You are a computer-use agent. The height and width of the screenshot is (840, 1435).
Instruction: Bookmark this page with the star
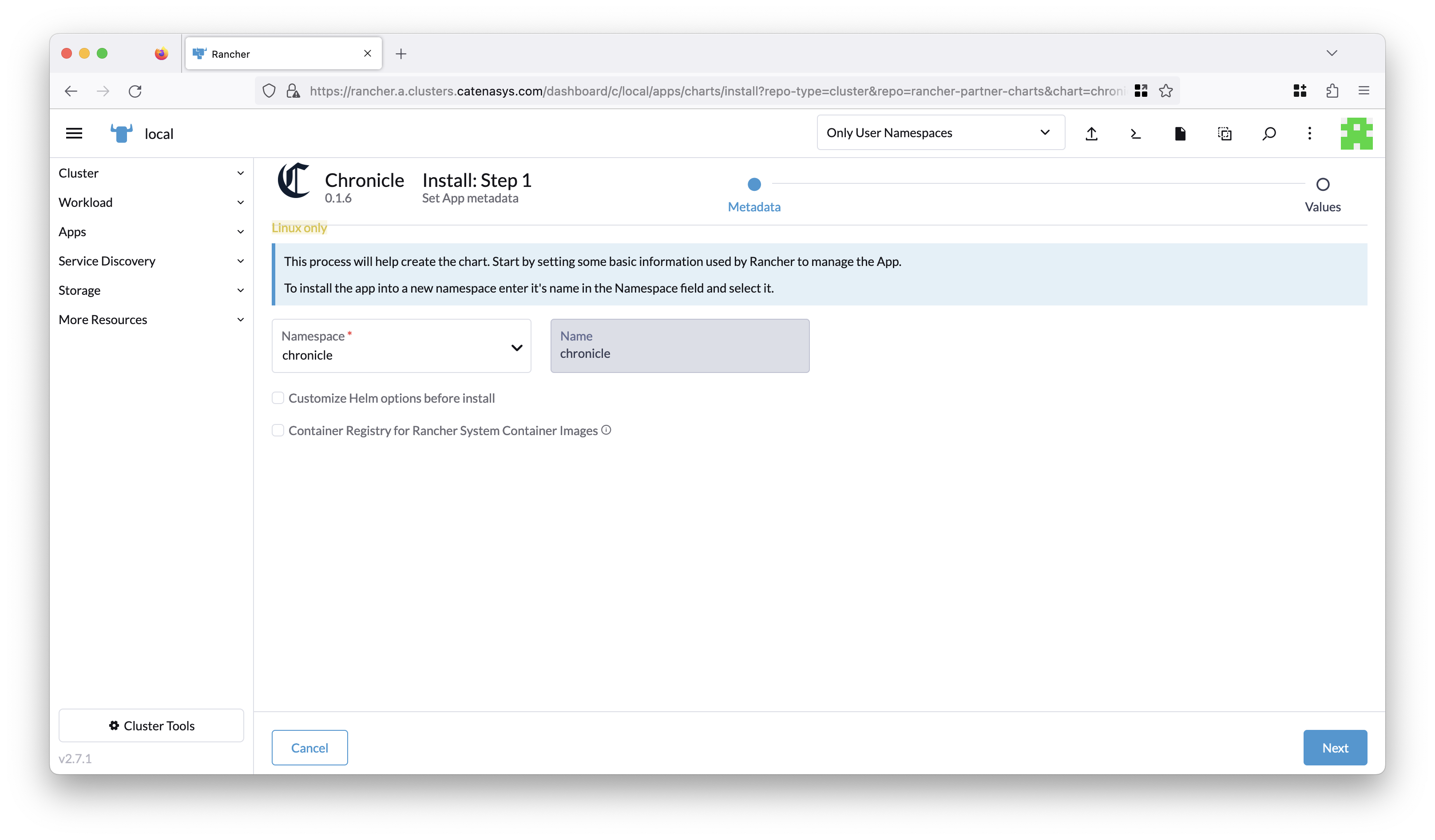click(x=1165, y=91)
